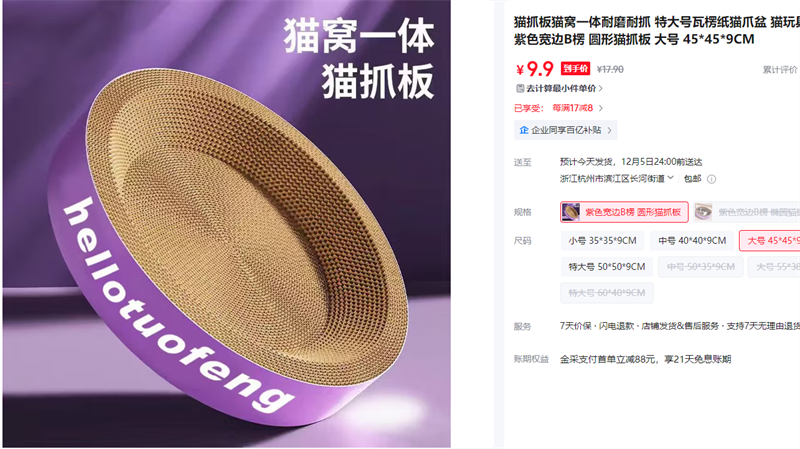Viewport: 800px width, 449px height.
Task: Open 企业同享百亿补贴 subsidy link
Action: (566, 130)
